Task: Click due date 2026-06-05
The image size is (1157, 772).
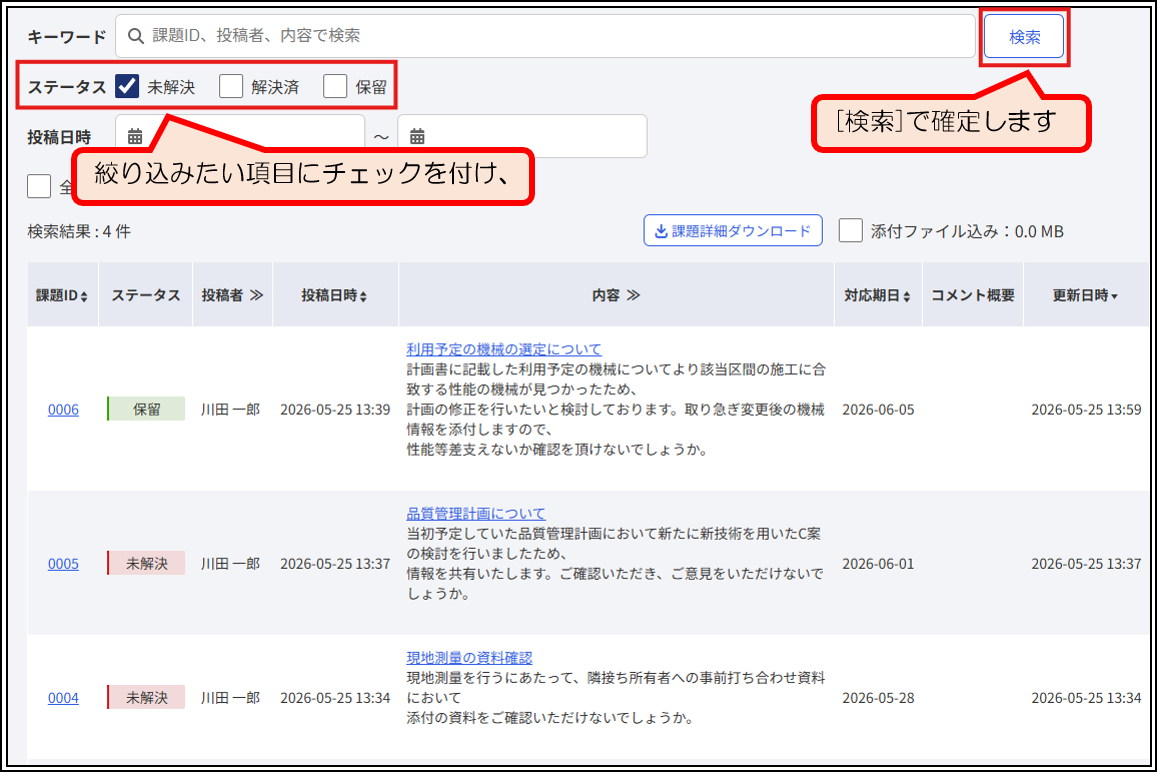Action: pyautogui.click(x=878, y=410)
